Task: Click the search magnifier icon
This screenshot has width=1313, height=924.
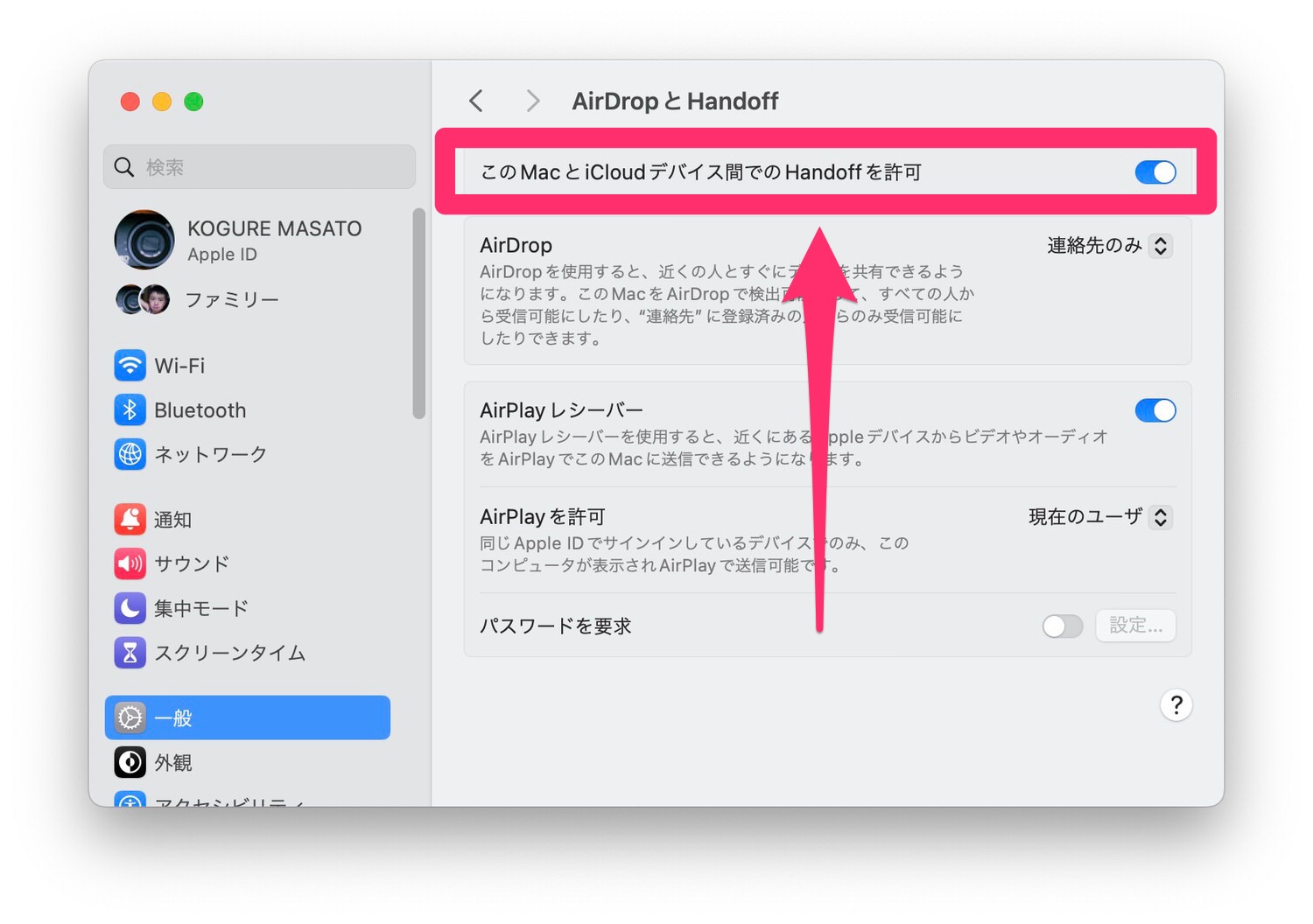Action: (124, 166)
